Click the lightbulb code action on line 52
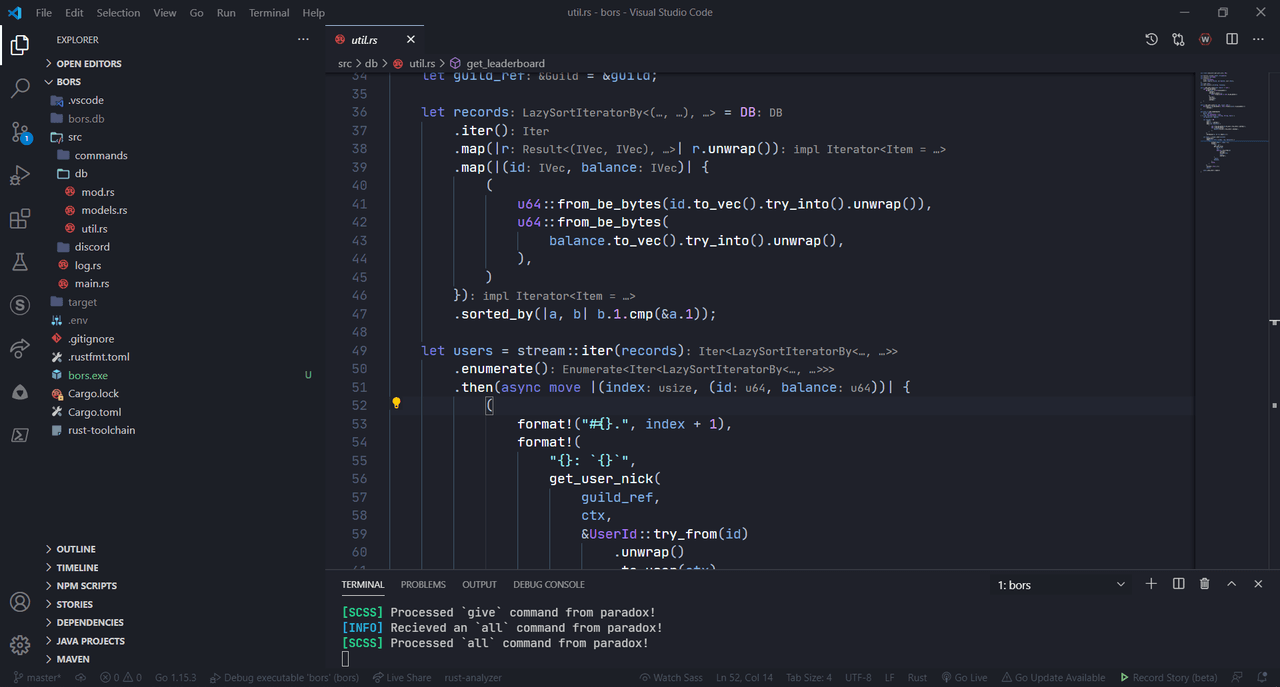Screen dimensions: 1280x687 pyautogui.click(x=396, y=404)
